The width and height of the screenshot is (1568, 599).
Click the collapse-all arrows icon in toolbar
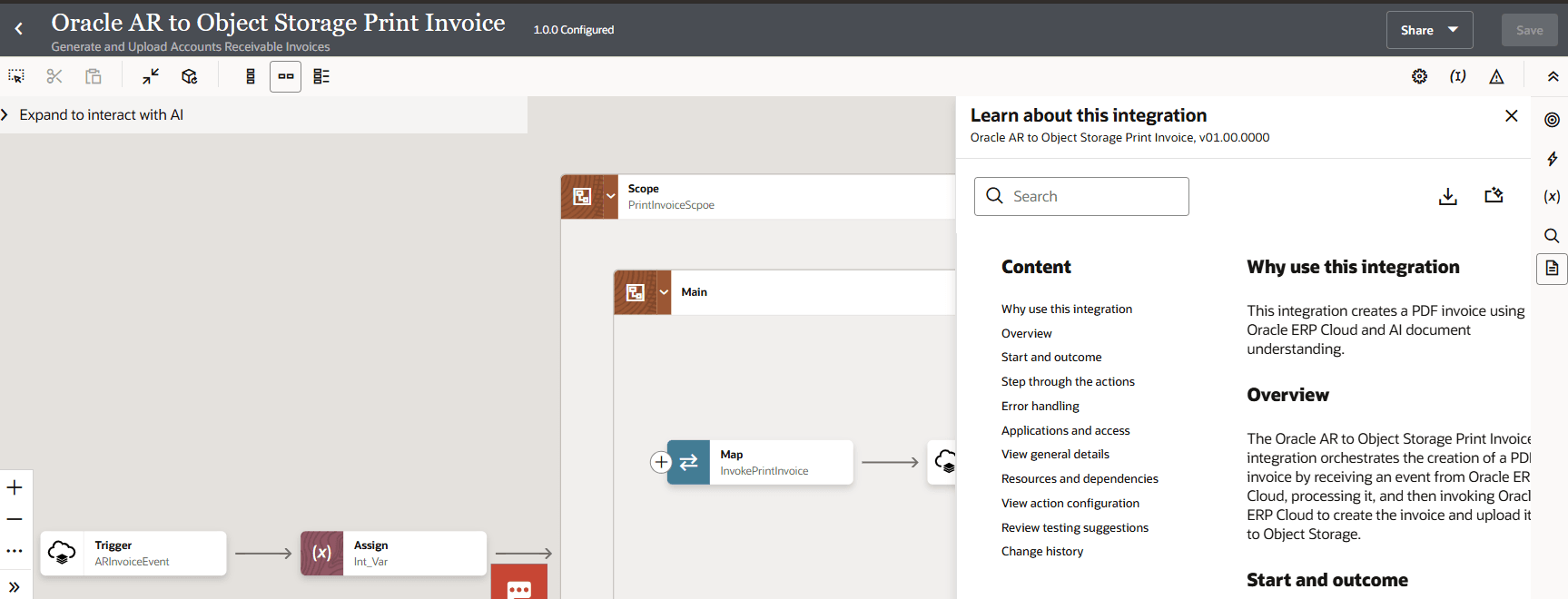(151, 76)
